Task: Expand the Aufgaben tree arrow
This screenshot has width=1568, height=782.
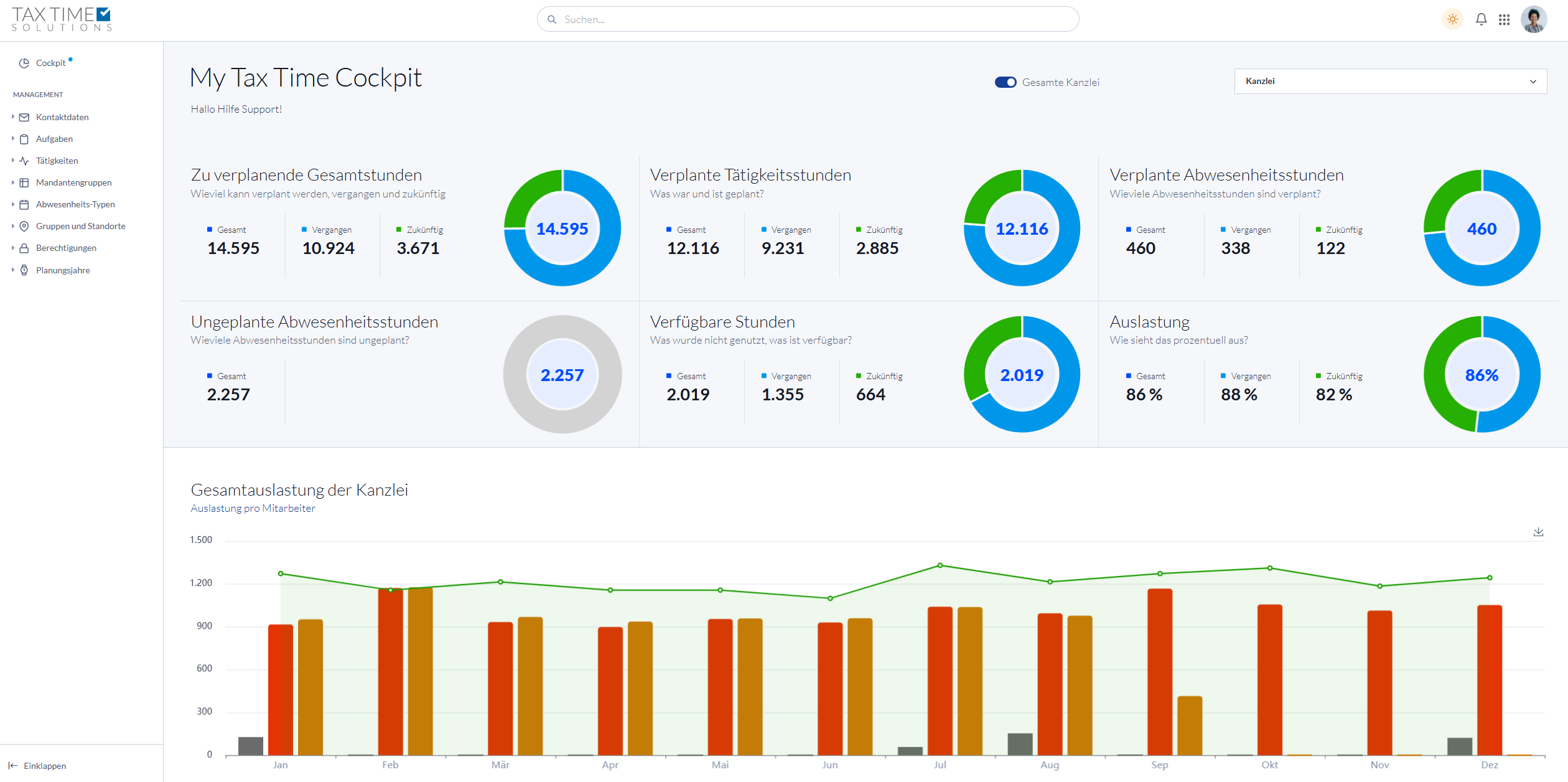Action: (x=12, y=138)
